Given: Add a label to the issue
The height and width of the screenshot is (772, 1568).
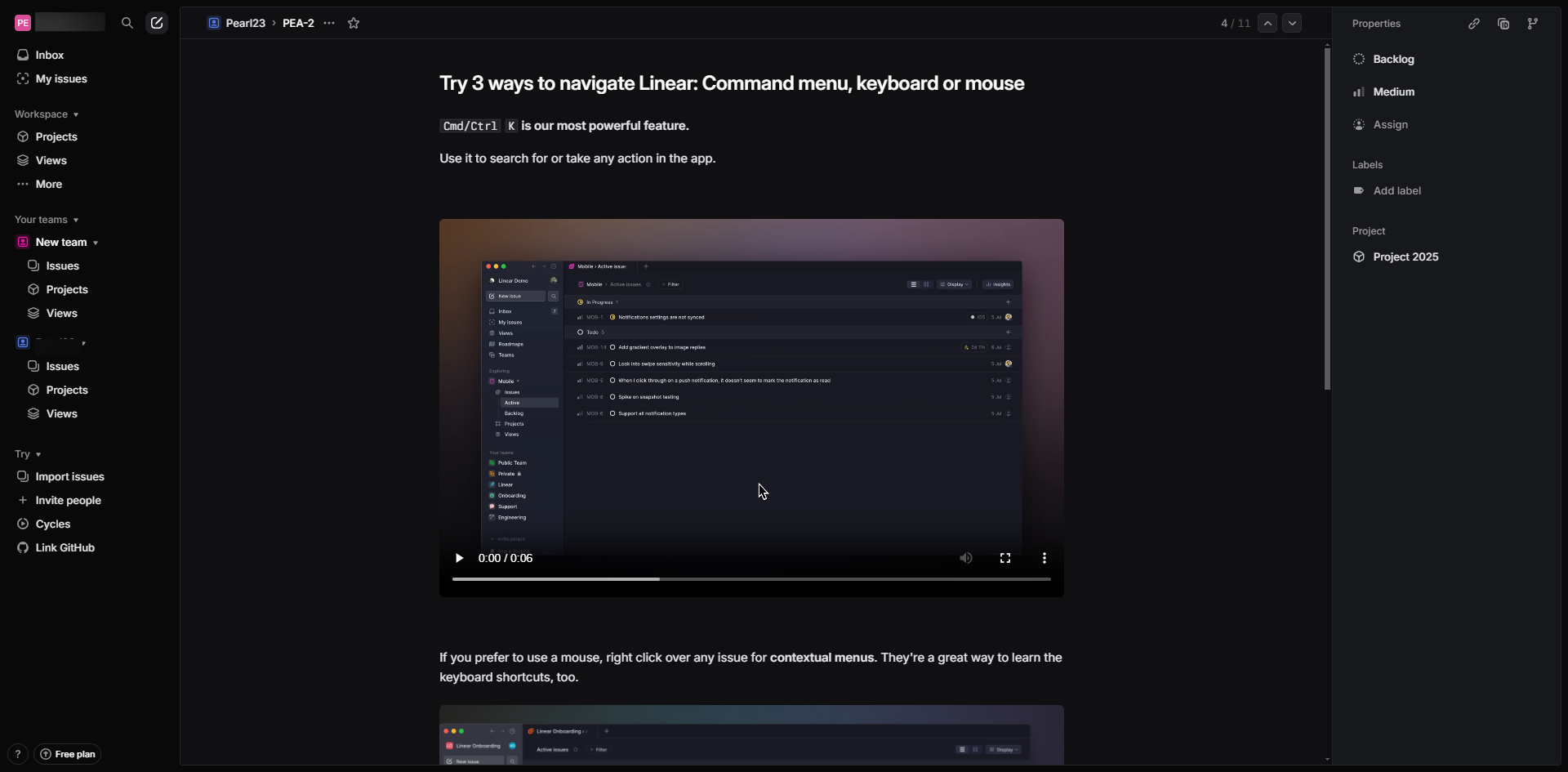Looking at the screenshot, I should click(x=1388, y=190).
